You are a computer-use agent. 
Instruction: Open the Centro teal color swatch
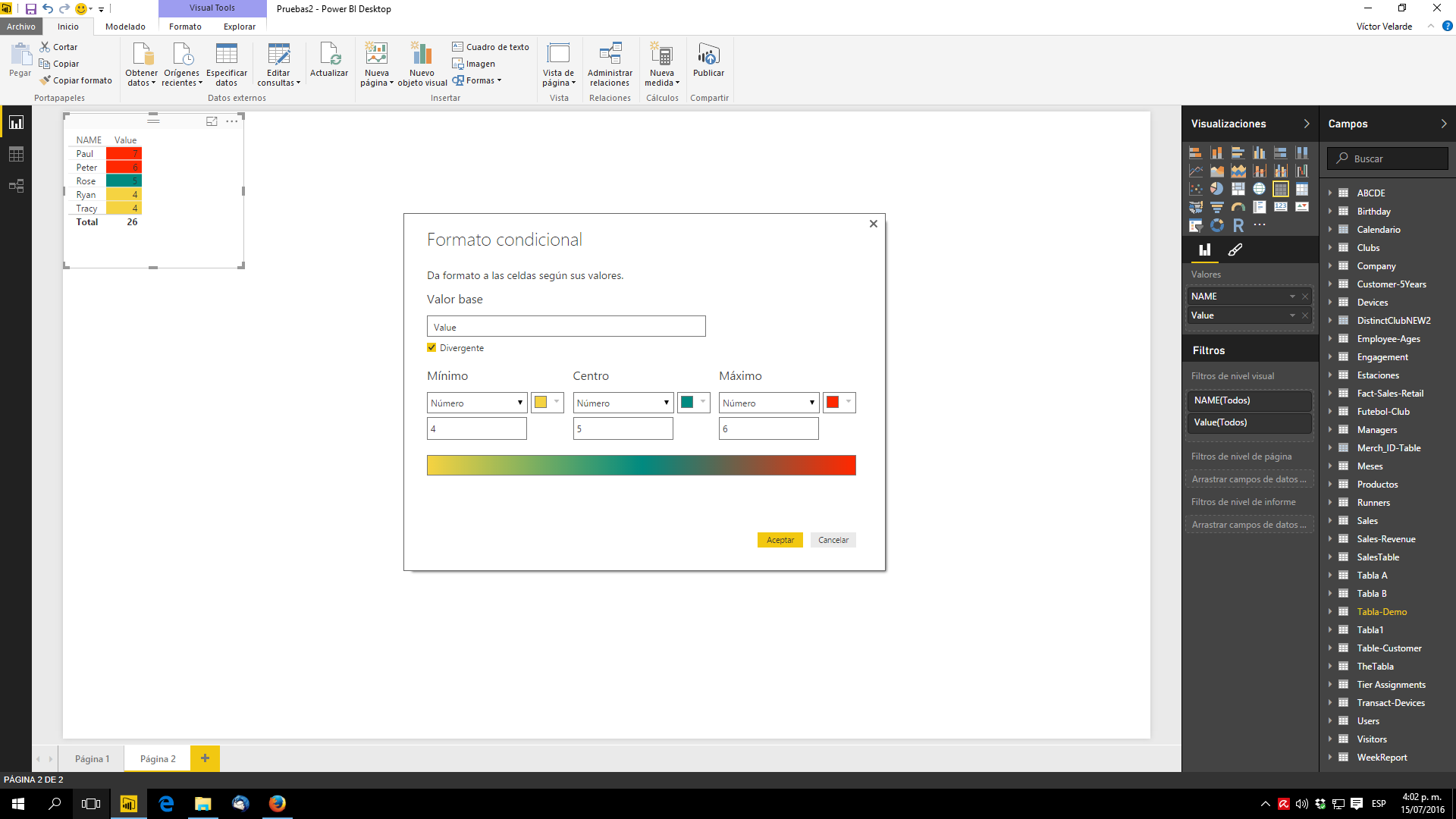(x=694, y=403)
